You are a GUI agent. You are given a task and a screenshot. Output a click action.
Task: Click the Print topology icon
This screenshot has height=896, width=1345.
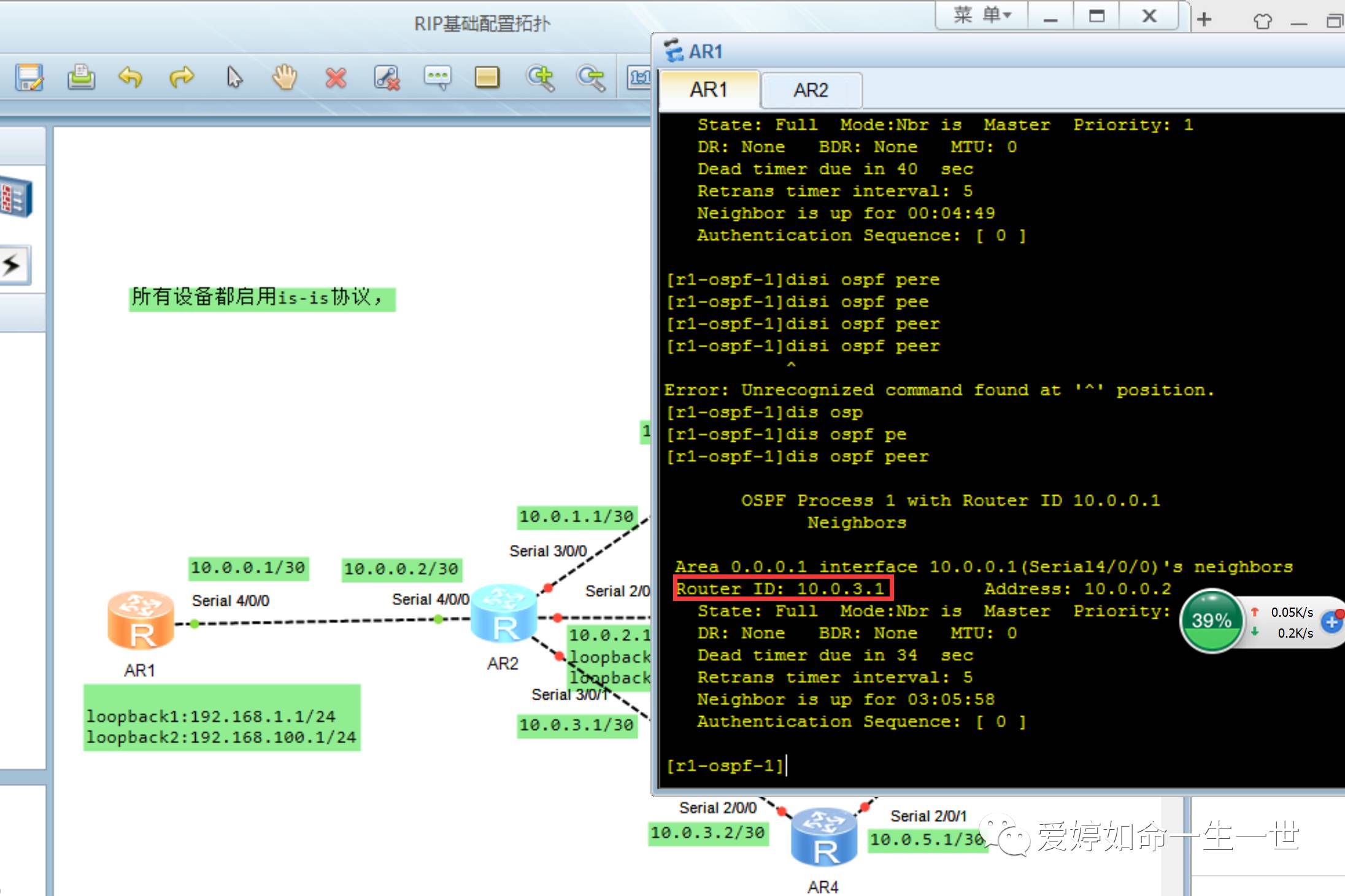pyautogui.click(x=81, y=78)
